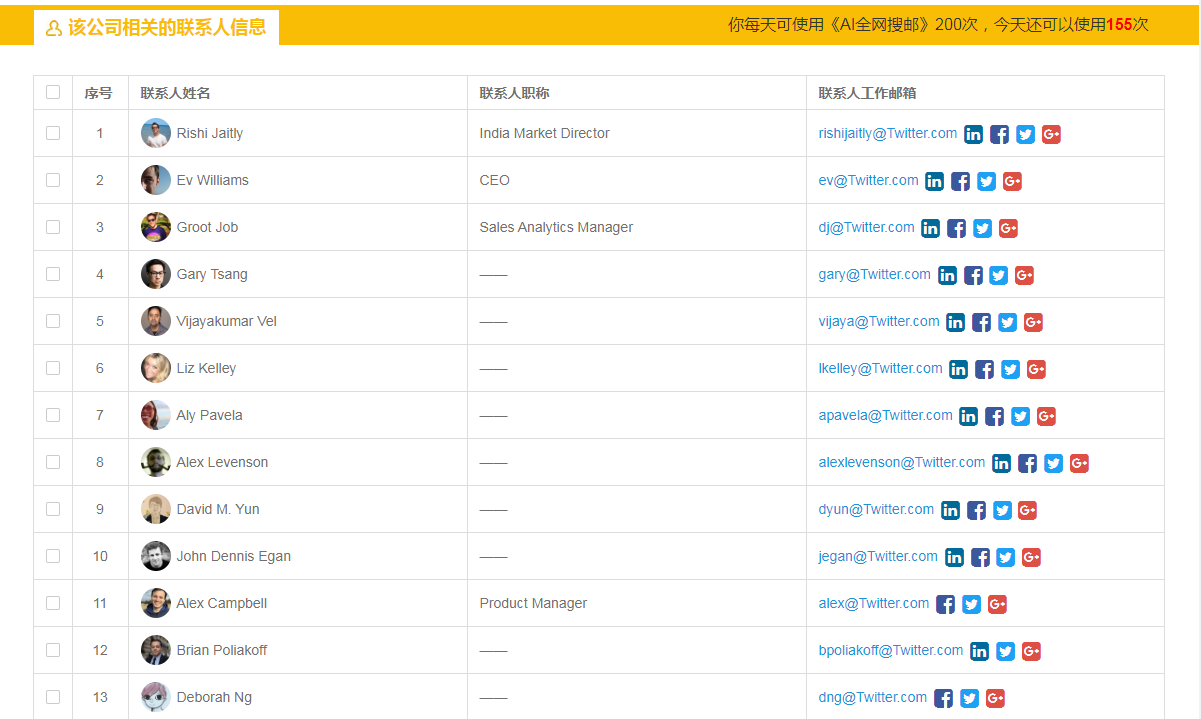Click the name John Dennis Egan

click(234, 556)
